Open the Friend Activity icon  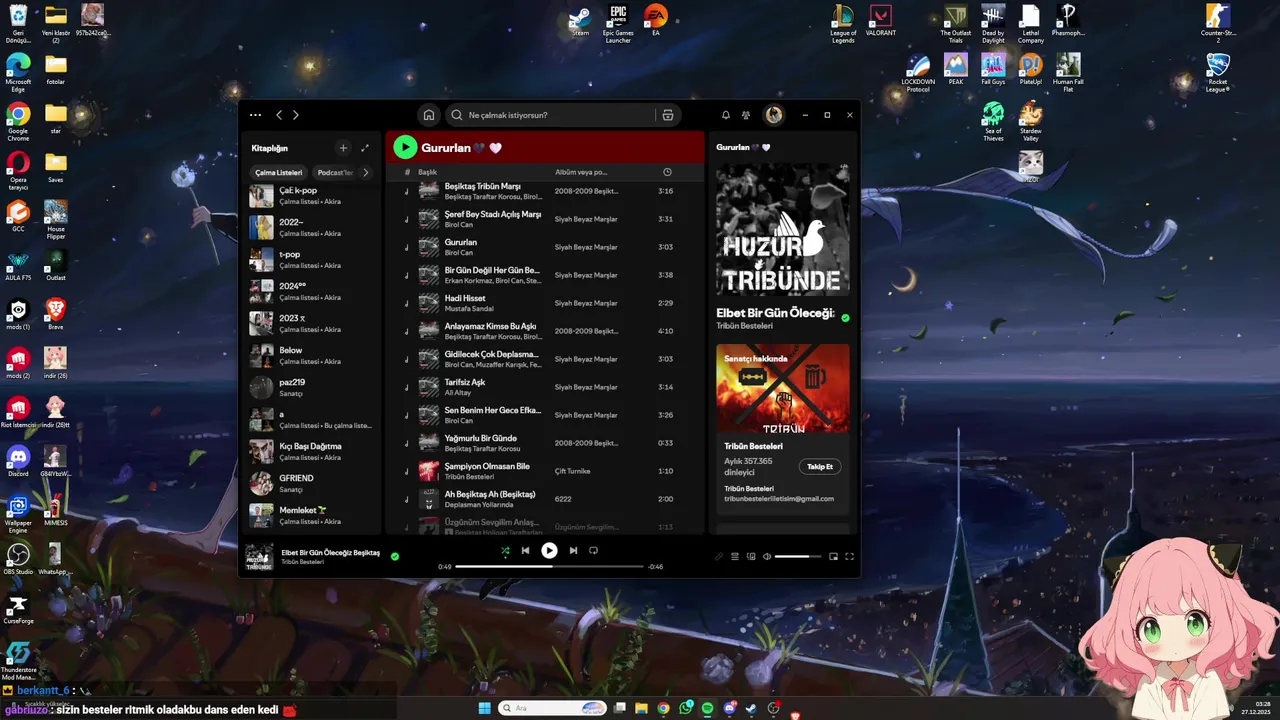point(746,115)
